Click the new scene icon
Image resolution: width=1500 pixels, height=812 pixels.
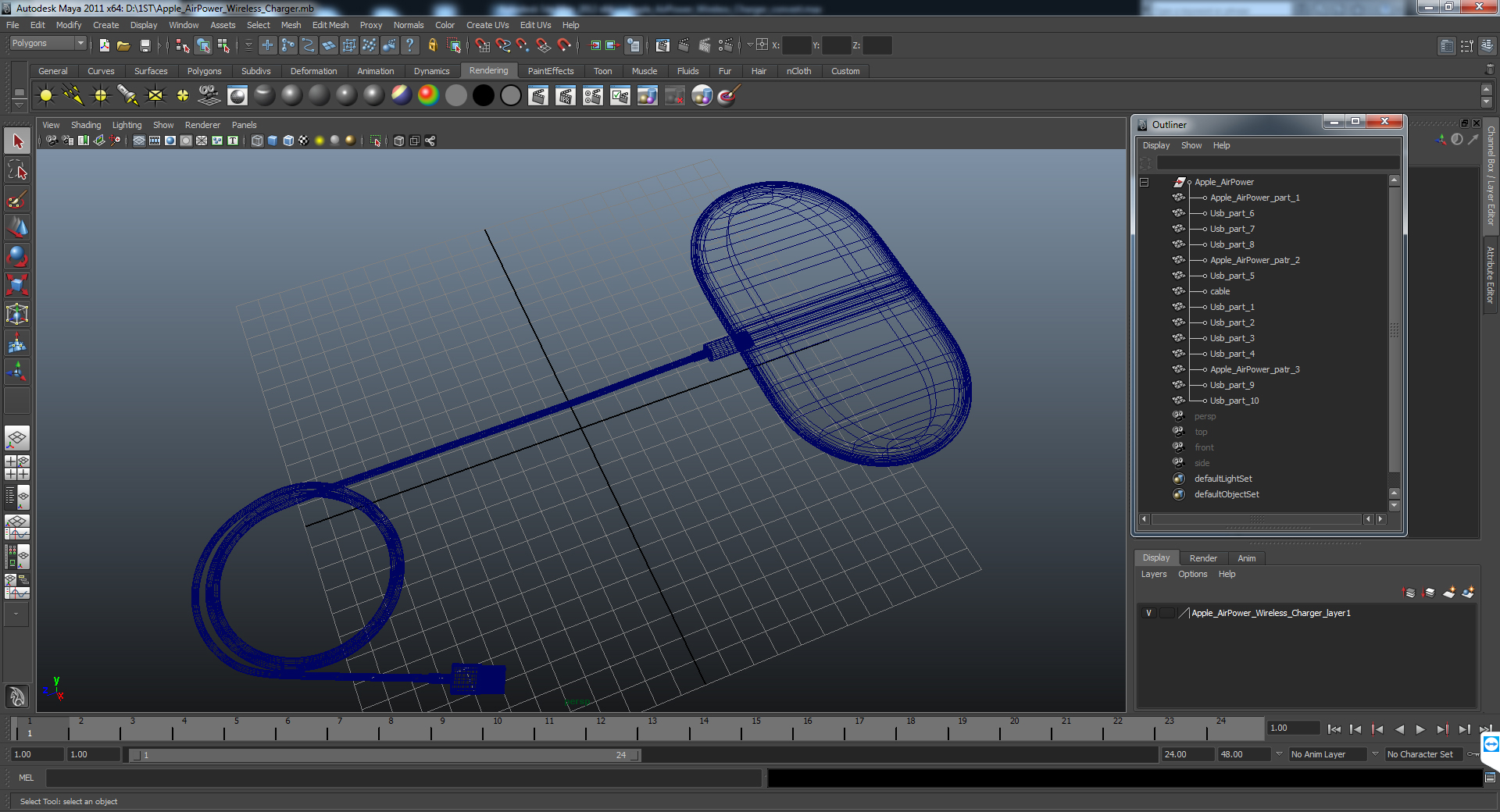(x=105, y=45)
